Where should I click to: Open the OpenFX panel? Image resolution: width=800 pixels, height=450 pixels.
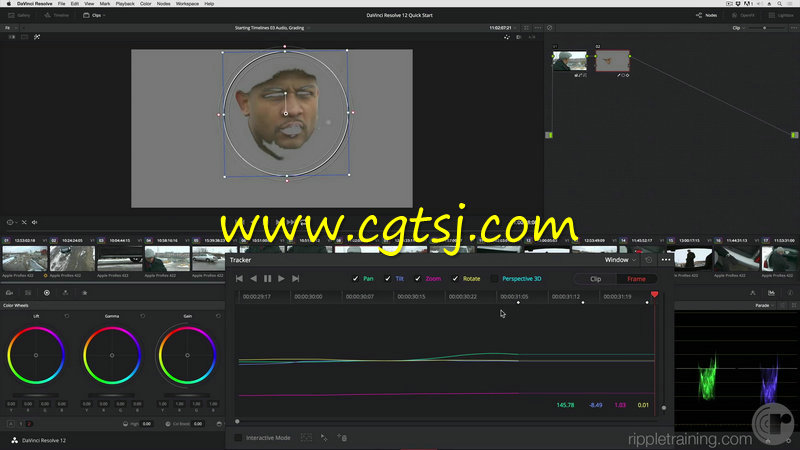click(x=743, y=15)
